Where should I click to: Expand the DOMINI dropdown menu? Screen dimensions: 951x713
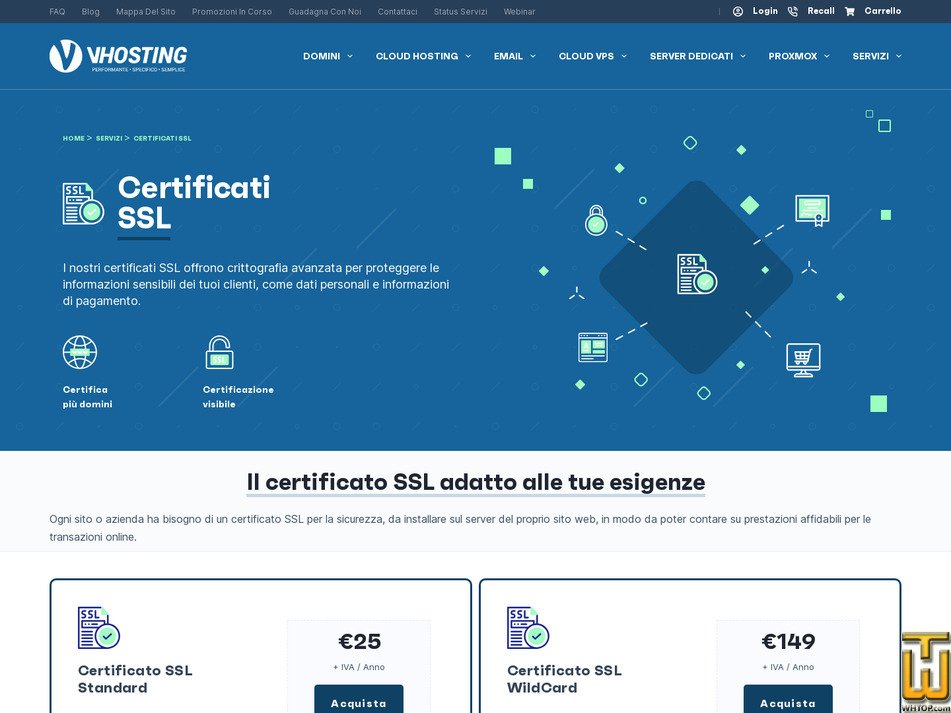[327, 56]
